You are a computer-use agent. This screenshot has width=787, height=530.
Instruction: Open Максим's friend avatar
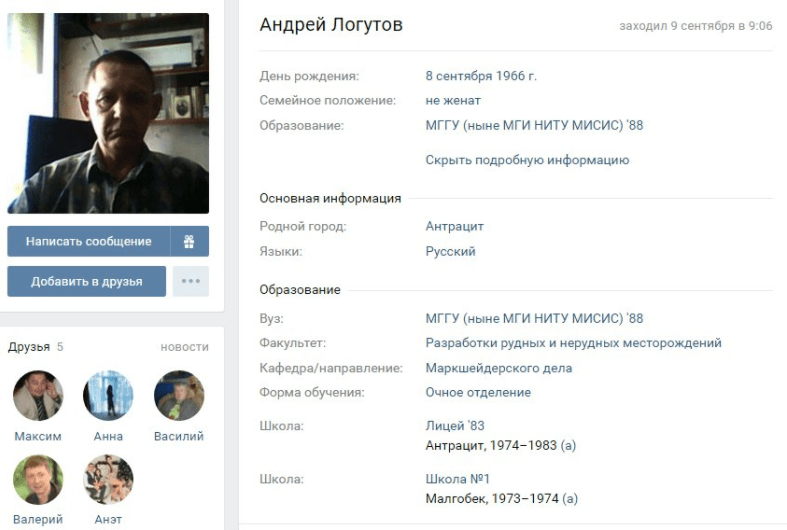pyautogui.click(x=38, y=395)
